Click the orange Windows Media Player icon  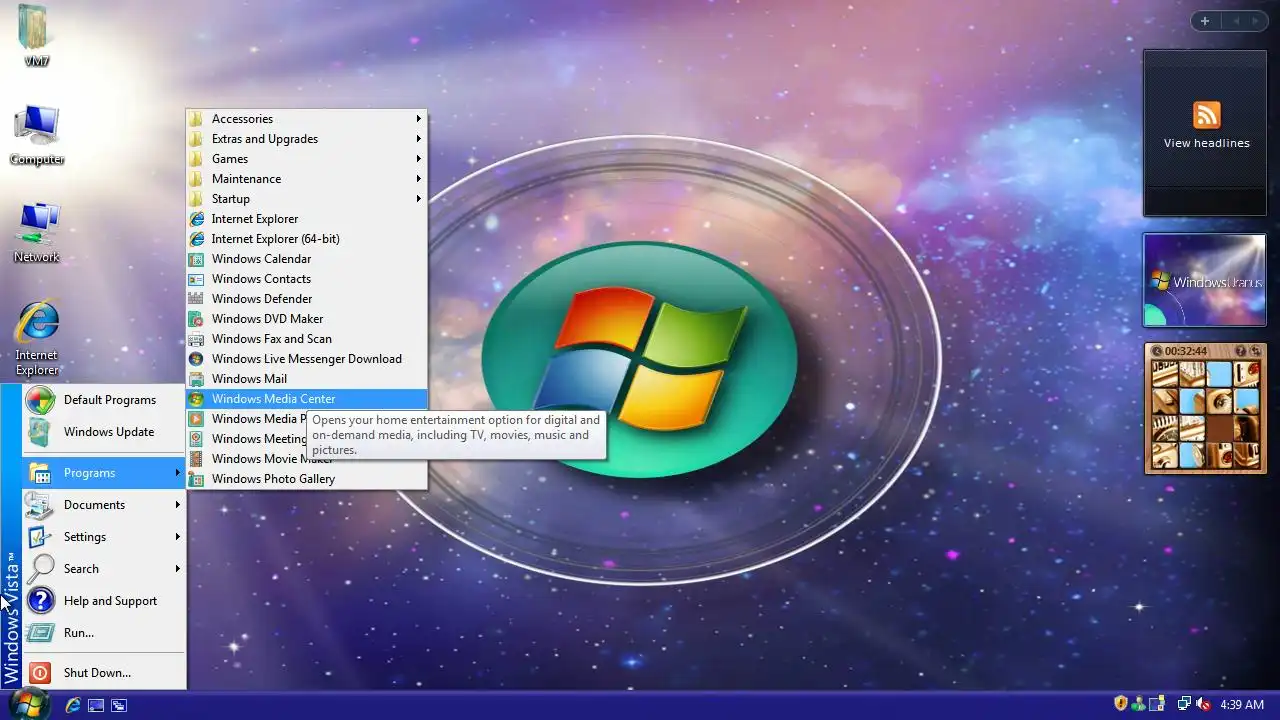tap(196, 419)
